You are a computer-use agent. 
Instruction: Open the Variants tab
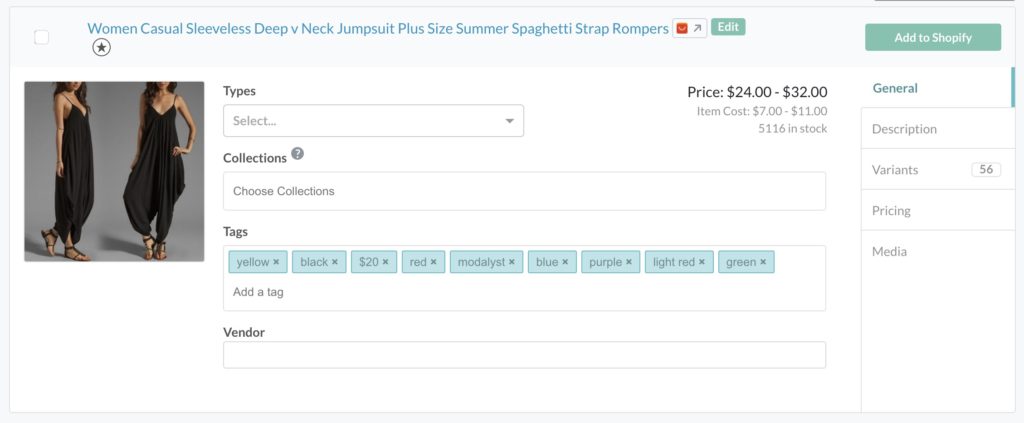pos(895,170)
